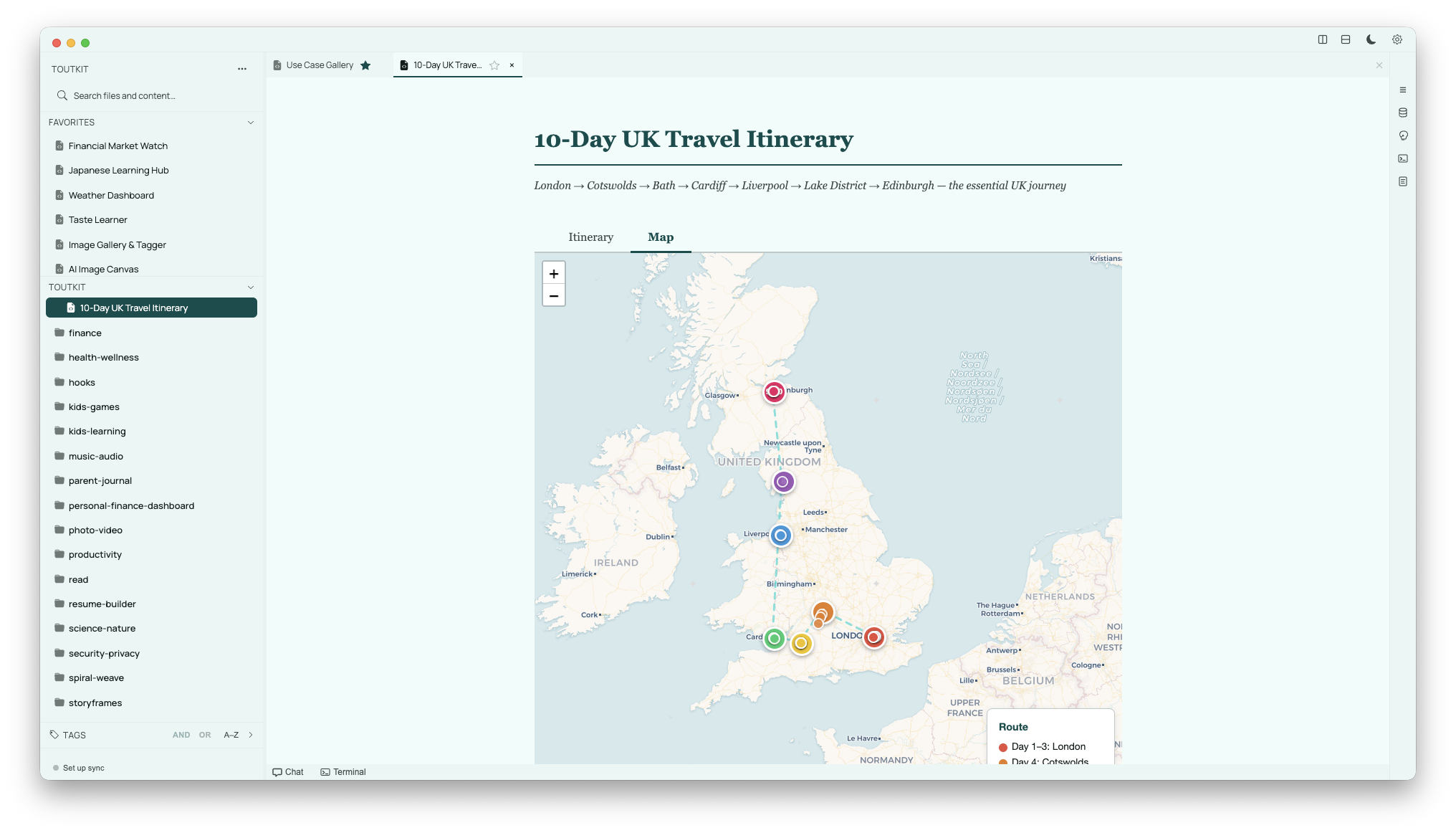1456x833 pixels.
Task: Click the search files input field
Action: pyautogui.click(x=152, y=95)
